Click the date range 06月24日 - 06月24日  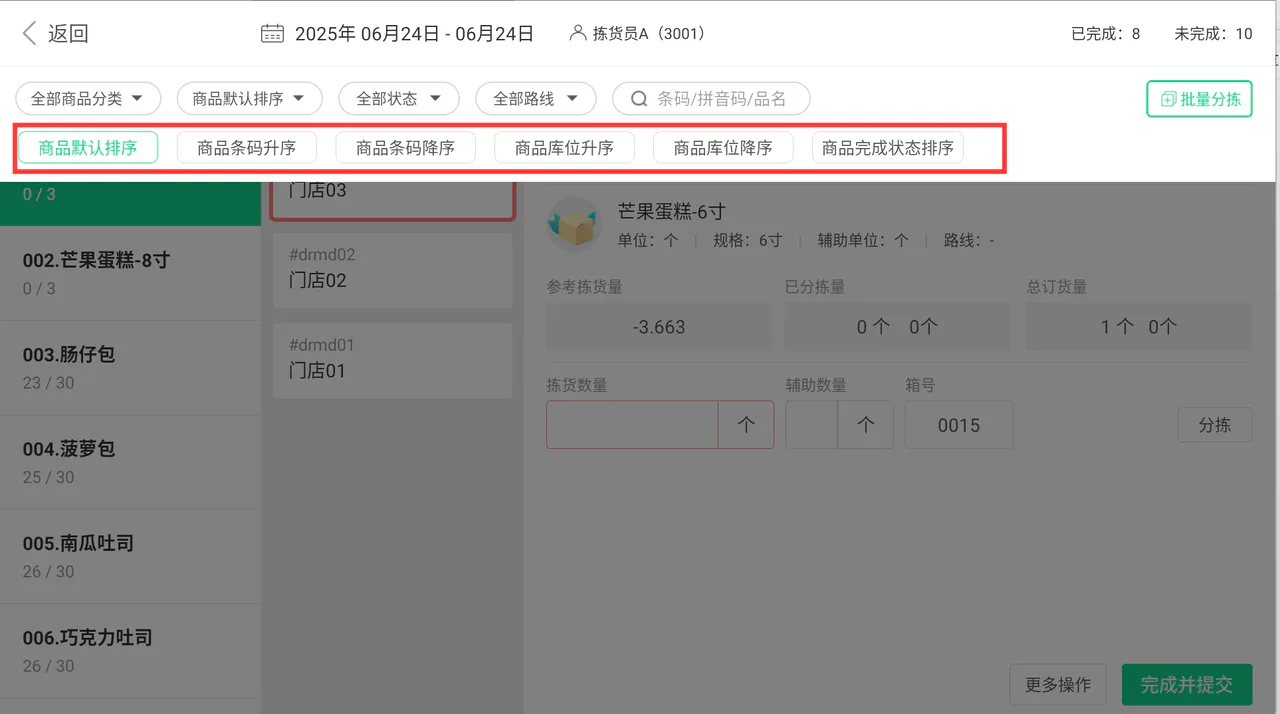point(447,34)
